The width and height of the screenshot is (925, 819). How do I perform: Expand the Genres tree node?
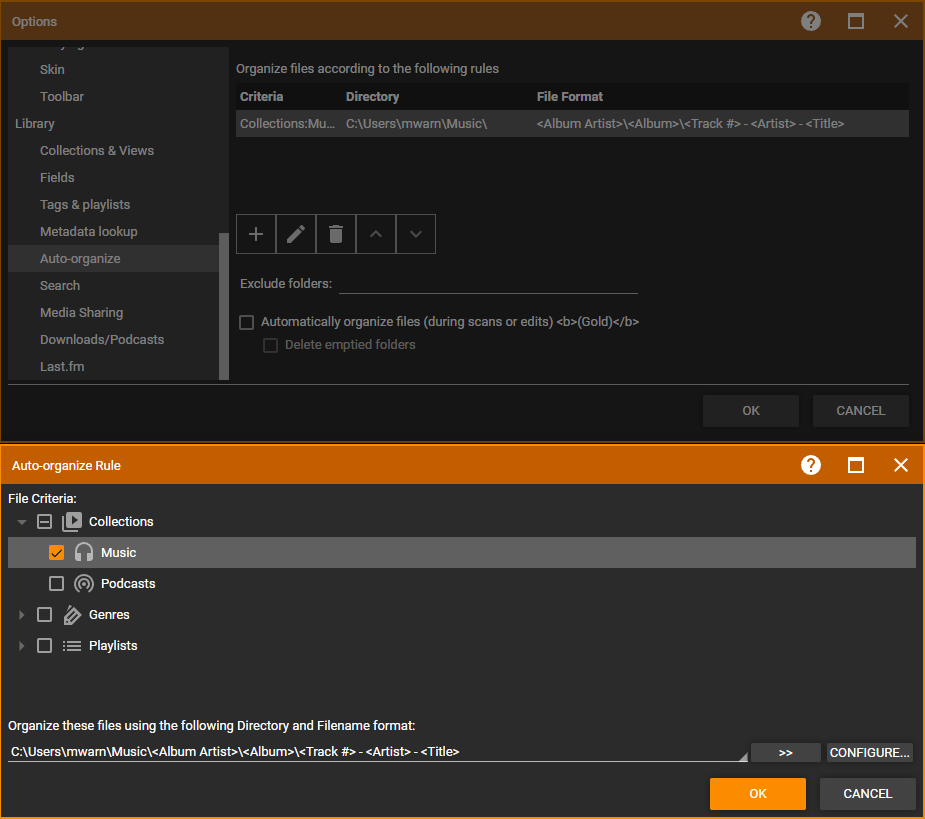click(x=22, y=615)
